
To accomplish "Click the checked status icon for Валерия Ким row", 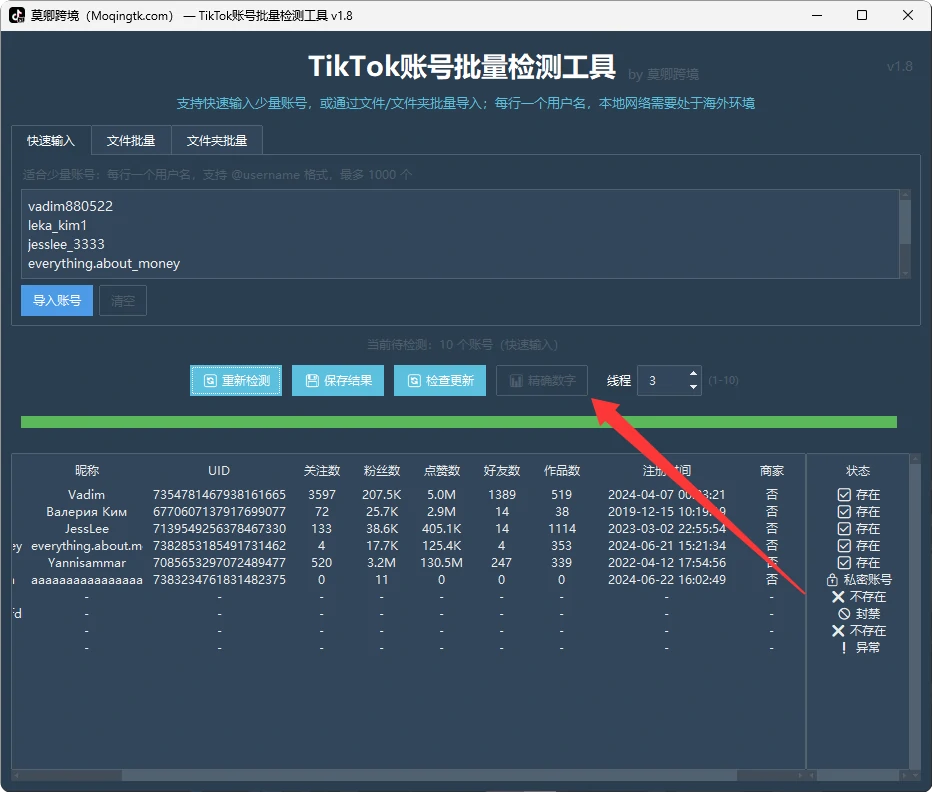I will point(844,512).
